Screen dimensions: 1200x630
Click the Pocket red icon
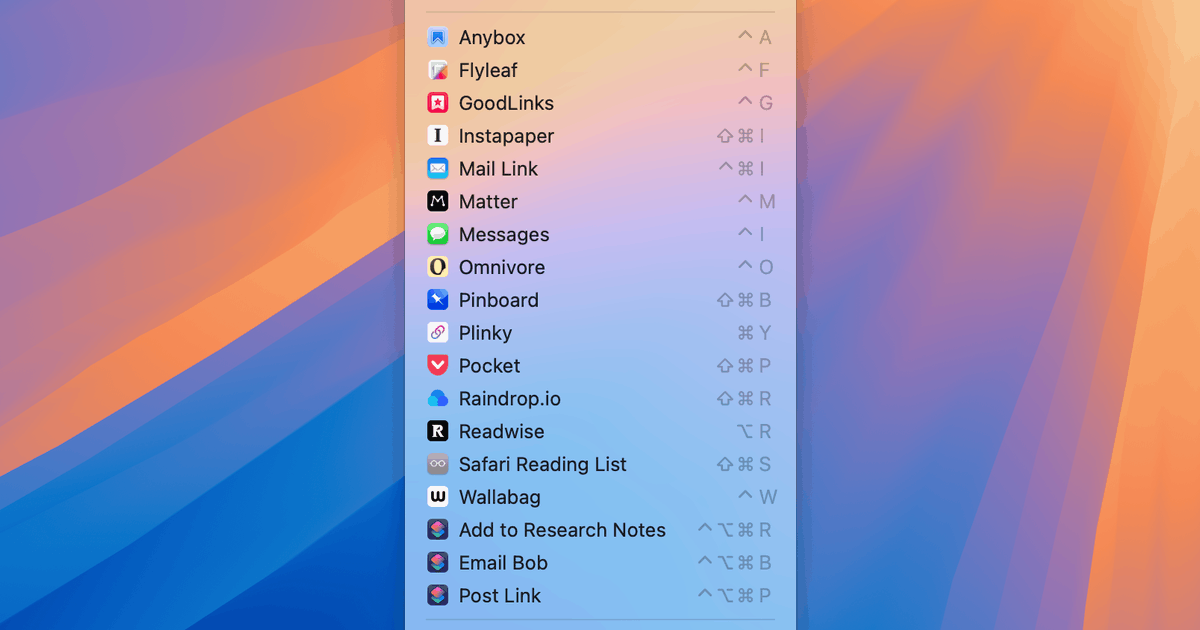click(438, 366)
